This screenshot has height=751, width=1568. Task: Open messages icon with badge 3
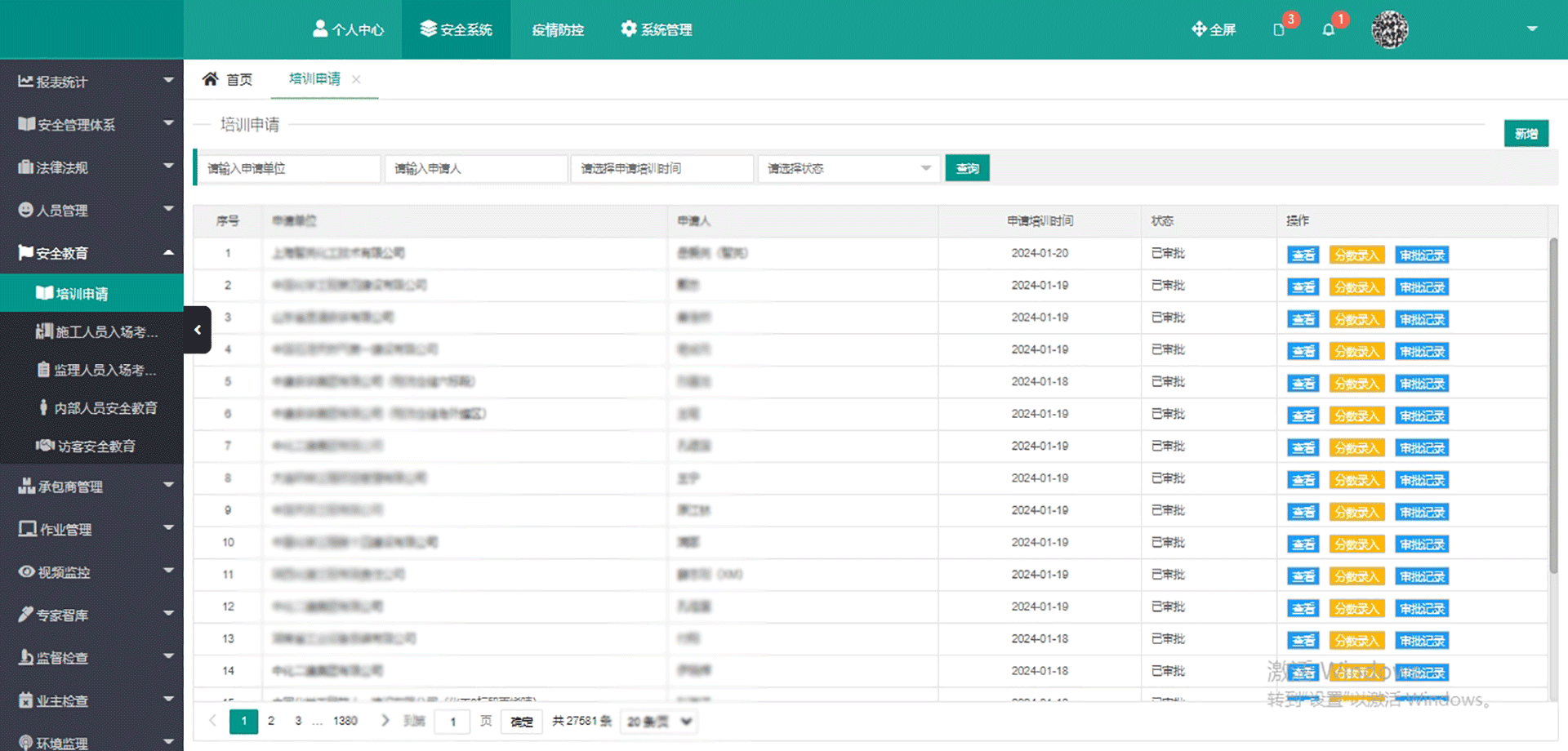[1279, 29]
